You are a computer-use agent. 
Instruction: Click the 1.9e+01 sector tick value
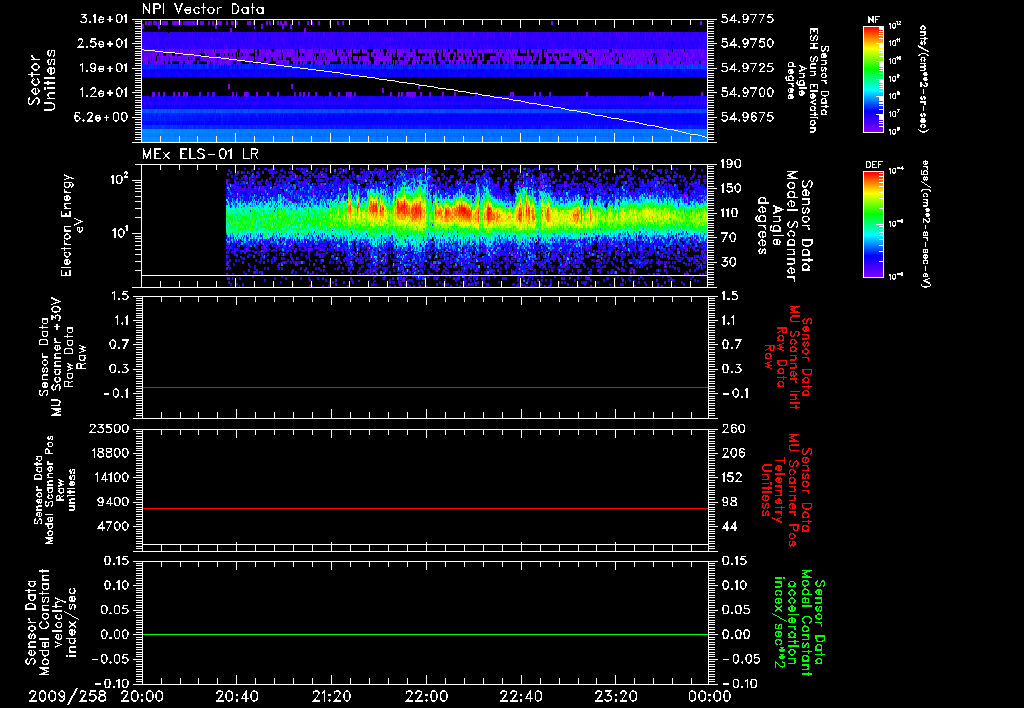coord(103,68)
